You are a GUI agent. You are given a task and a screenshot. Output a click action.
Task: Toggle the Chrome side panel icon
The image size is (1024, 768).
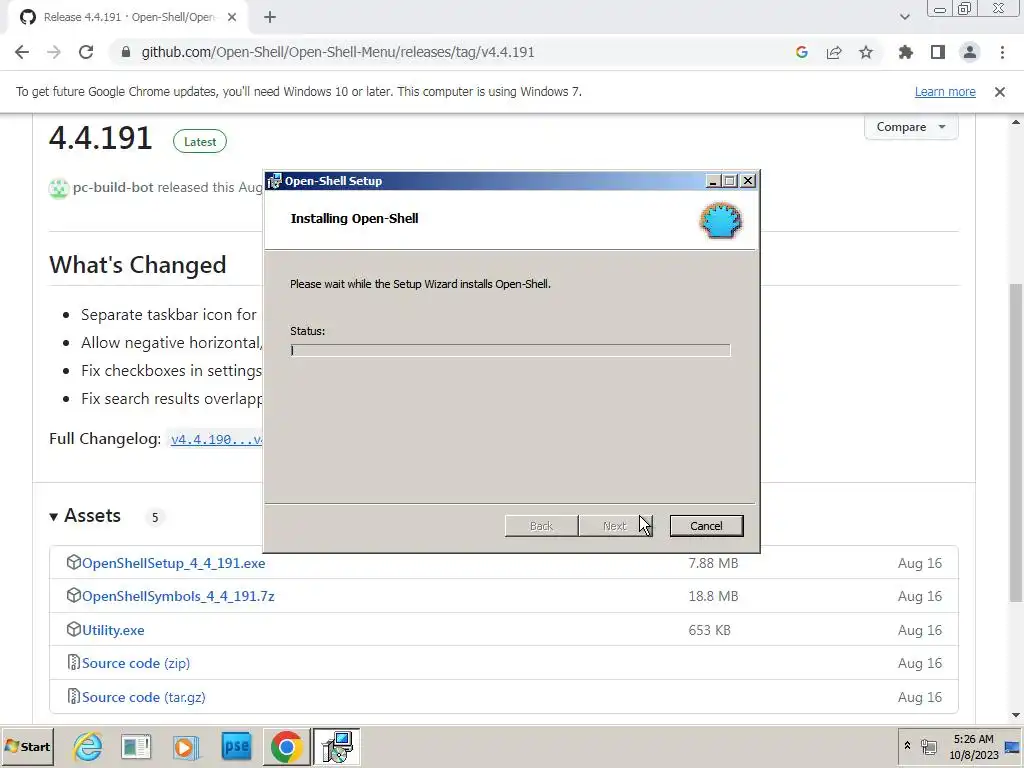tap(938, 52)
